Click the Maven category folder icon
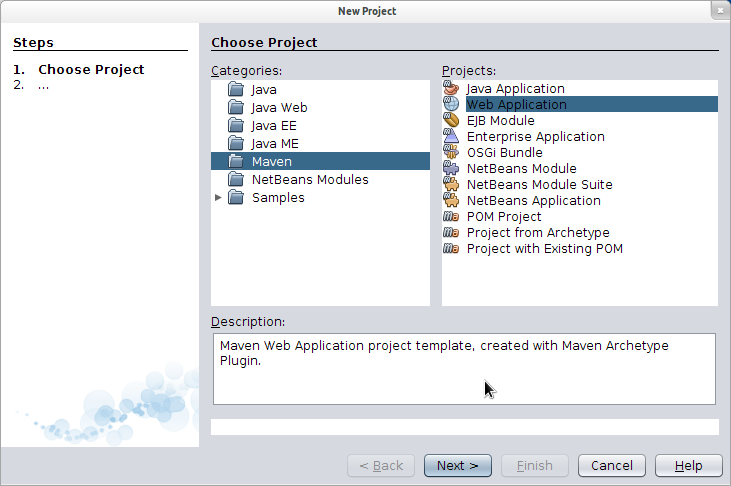Image resolution: width=731 pixels, height=486 pixels. coord(236,161)
